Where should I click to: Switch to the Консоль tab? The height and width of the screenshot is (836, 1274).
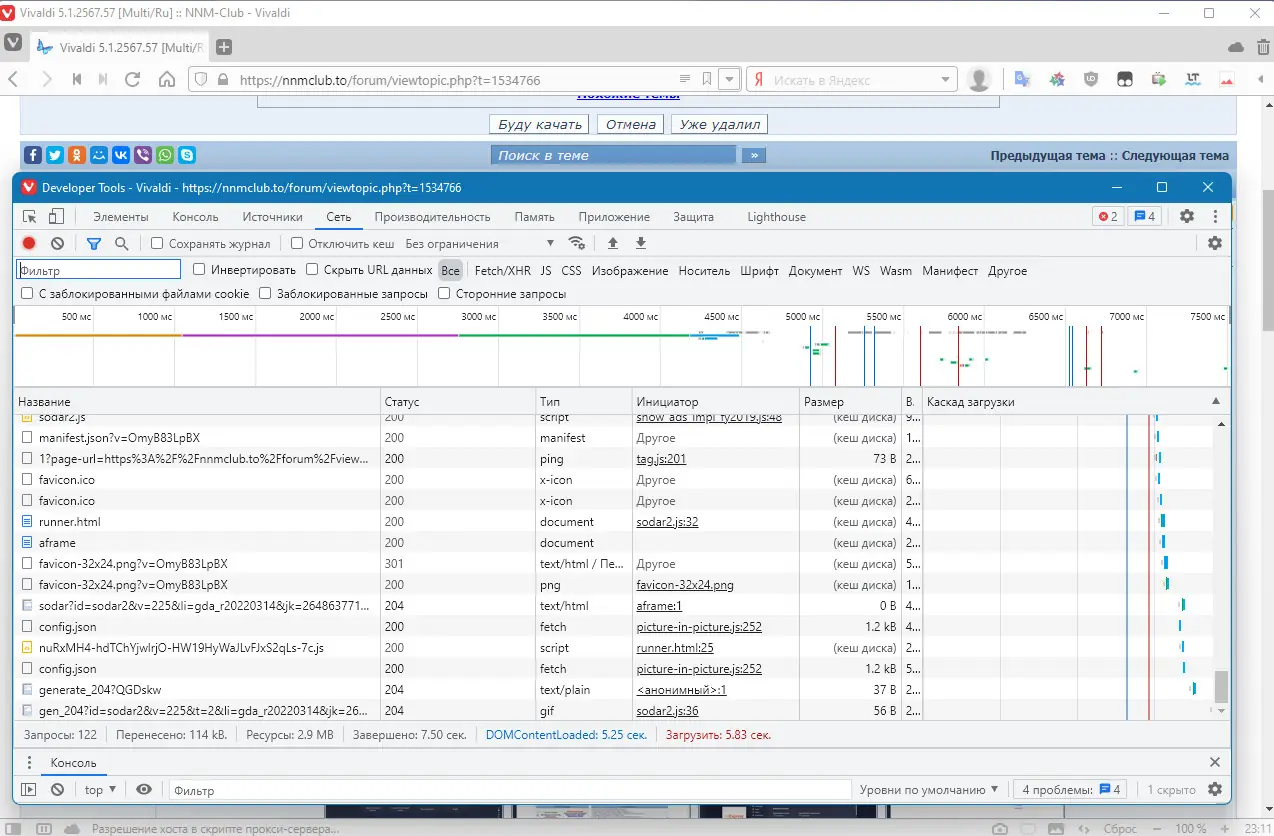click(195, 217)
